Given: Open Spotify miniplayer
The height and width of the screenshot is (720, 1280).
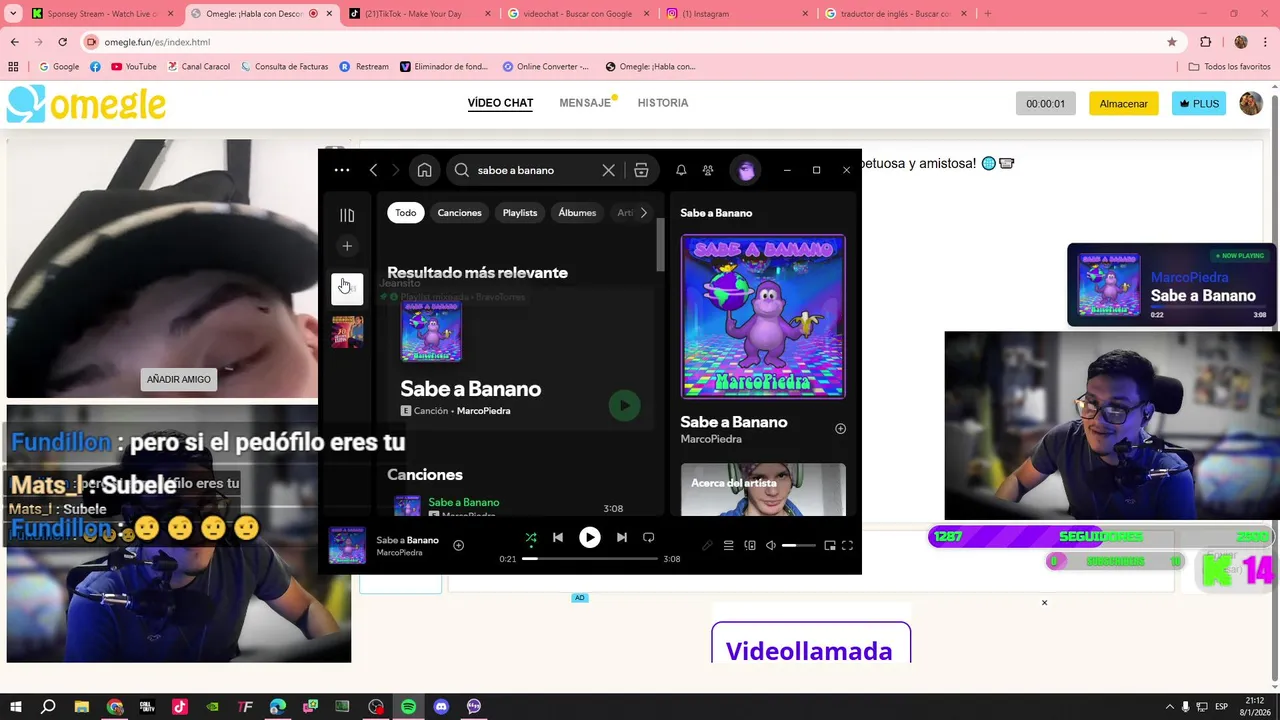Looking at the screenshot, I should coord(829,545).
